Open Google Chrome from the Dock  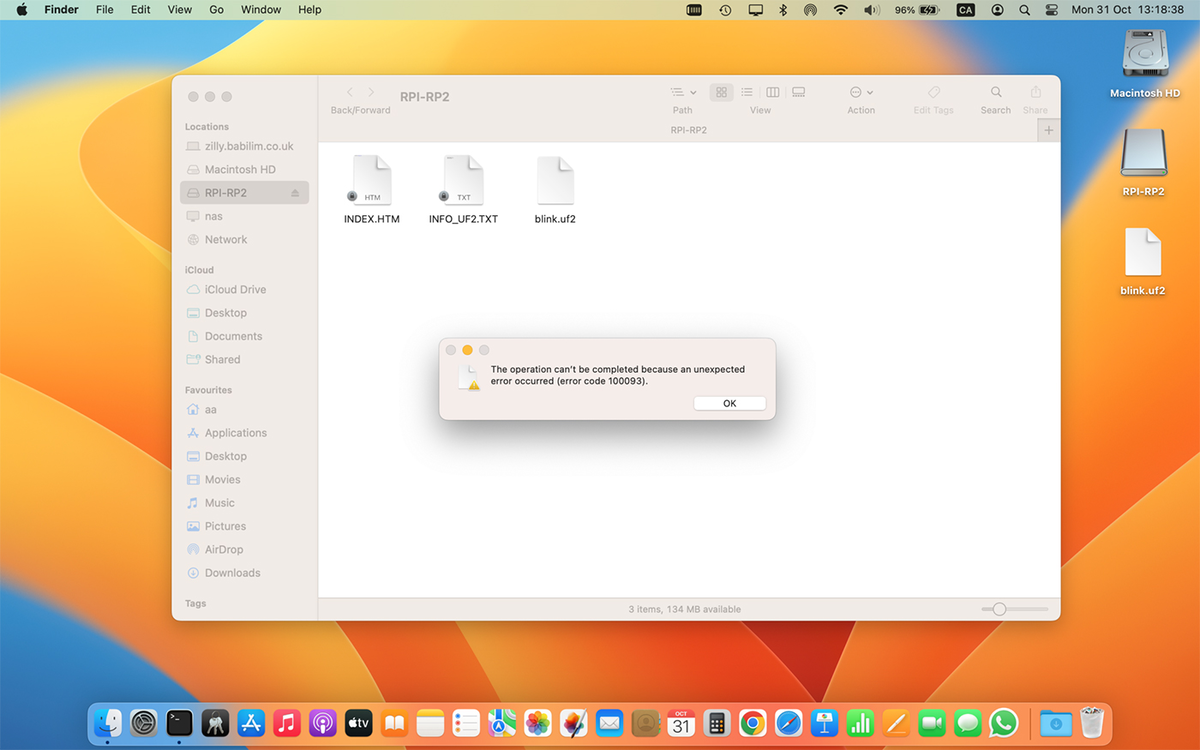pos(753,723)
